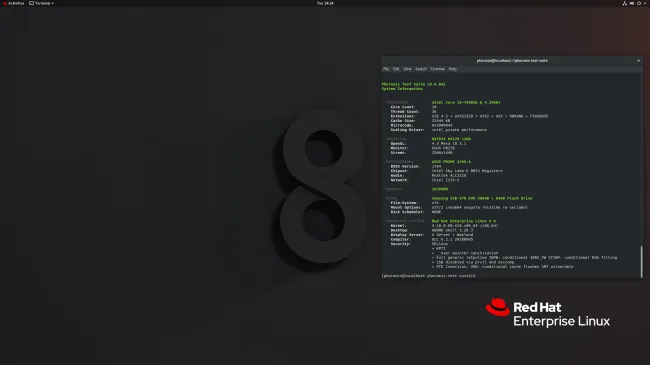Click the '+ KPTI' security line
Screen dimensions: 650x365
[x=439, y=248]
